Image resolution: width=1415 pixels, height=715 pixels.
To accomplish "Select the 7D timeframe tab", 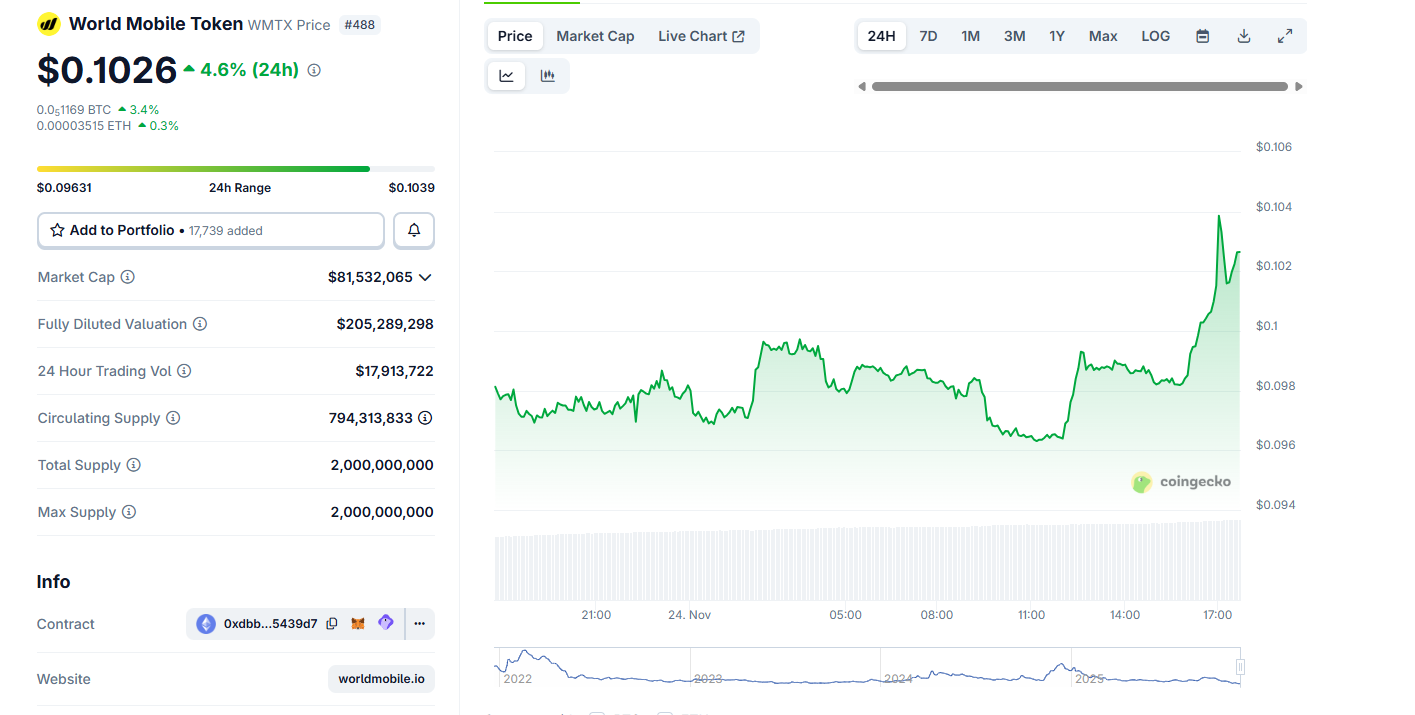I will (x=927, y=35).
